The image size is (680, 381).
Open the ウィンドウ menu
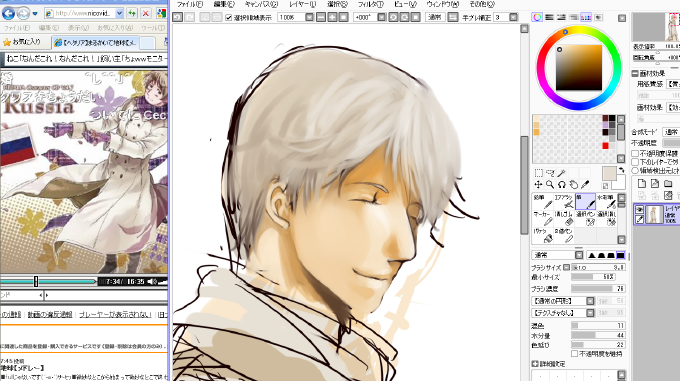(x=442, y=4)
